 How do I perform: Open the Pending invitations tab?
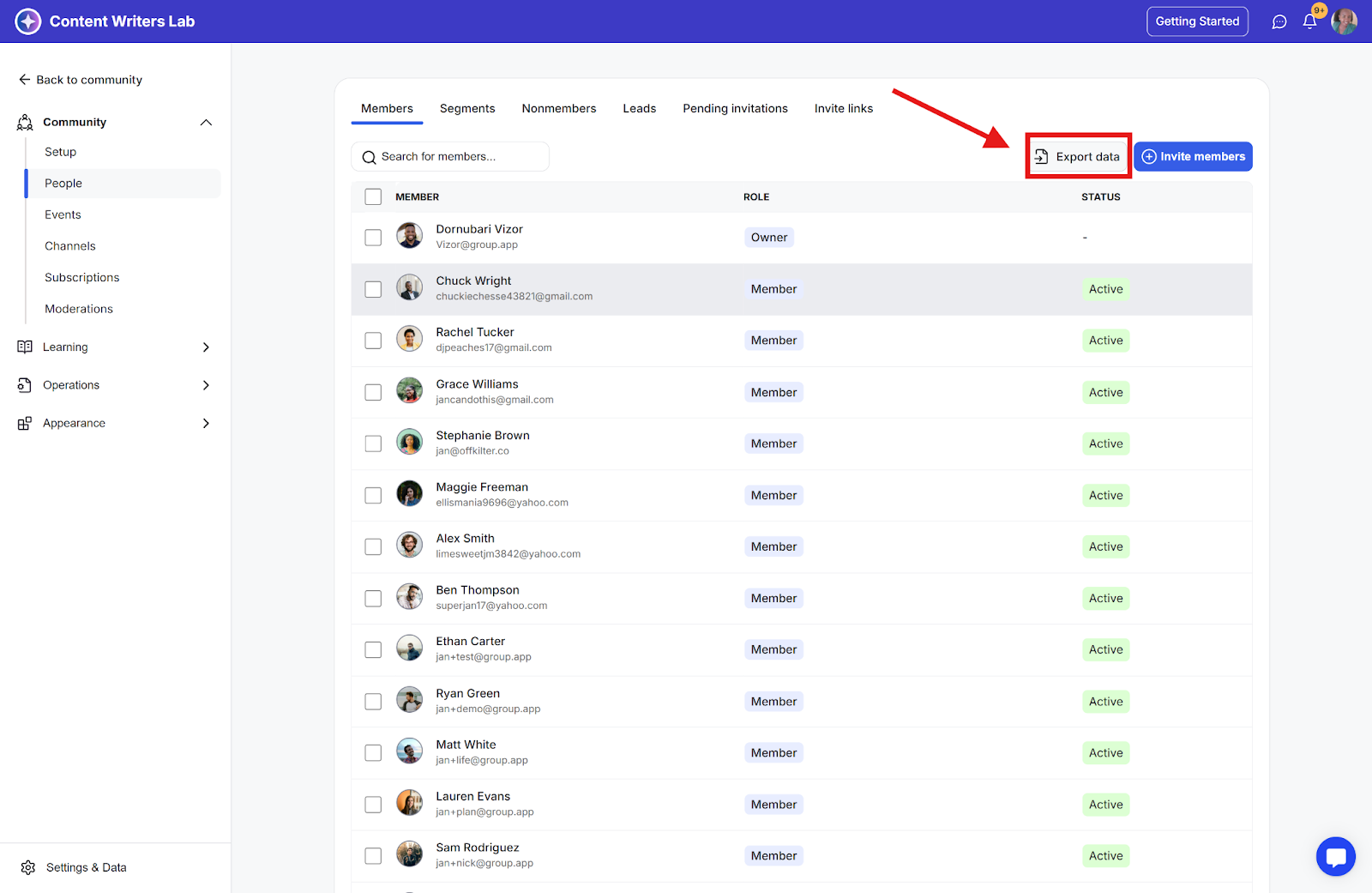point(735,108)
